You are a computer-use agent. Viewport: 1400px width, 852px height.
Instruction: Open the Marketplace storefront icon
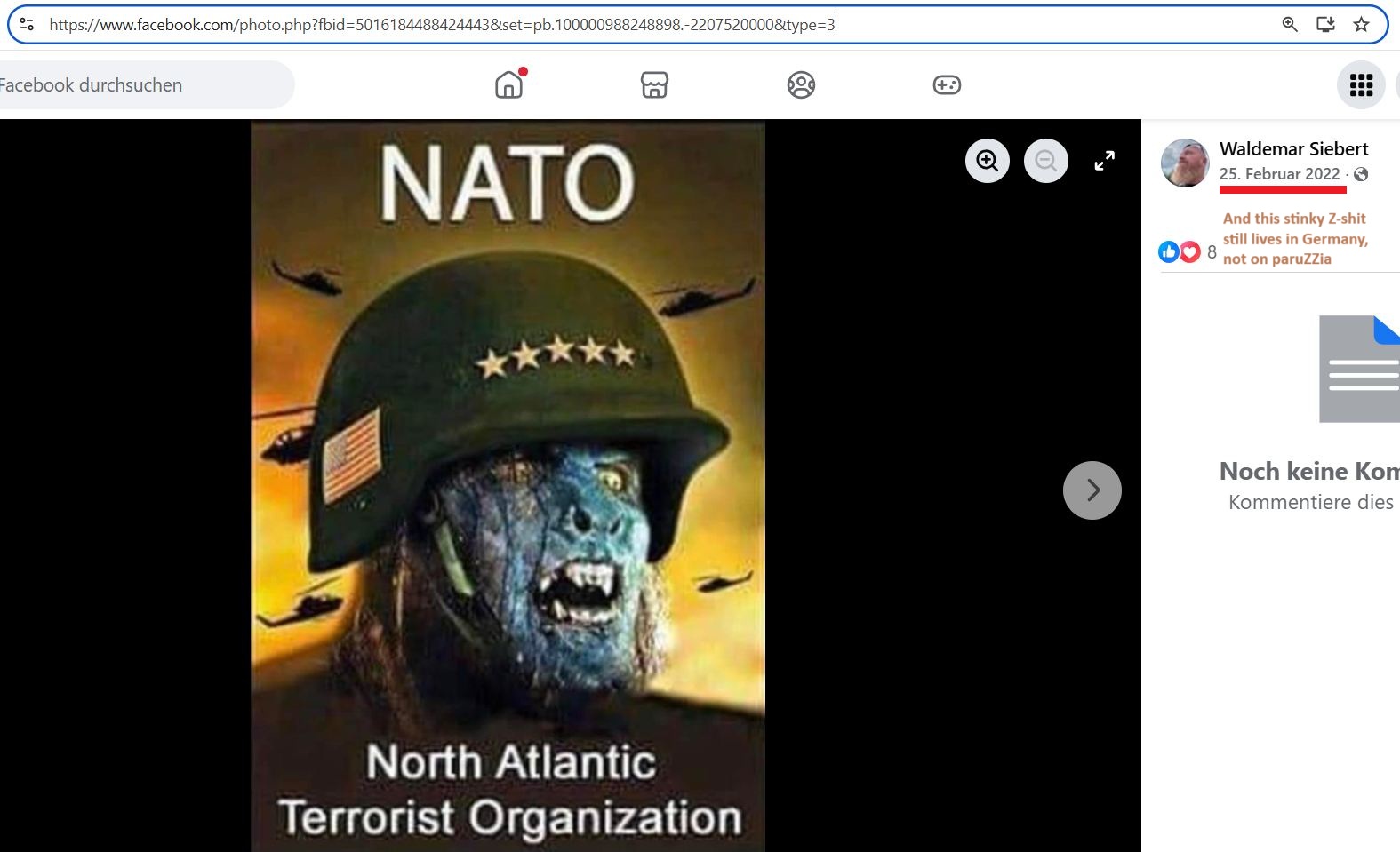654,85
